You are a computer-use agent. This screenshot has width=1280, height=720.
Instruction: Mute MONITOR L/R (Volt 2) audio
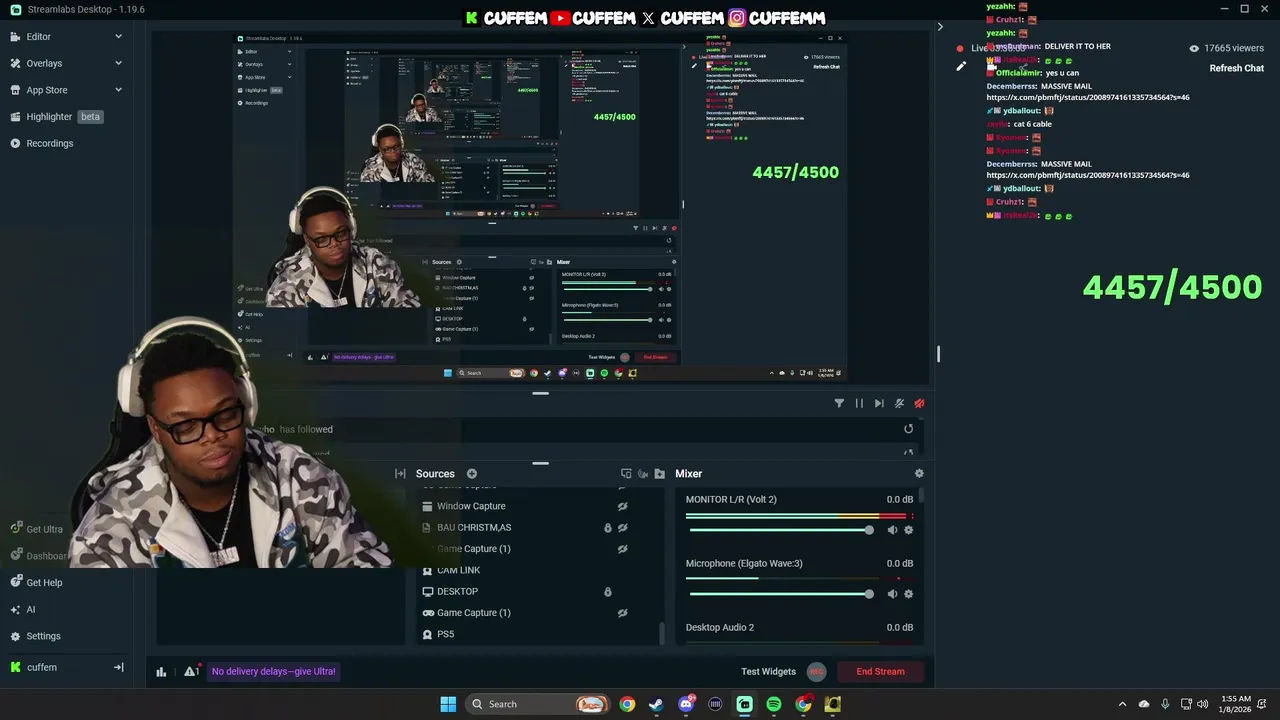pos(892,530)
